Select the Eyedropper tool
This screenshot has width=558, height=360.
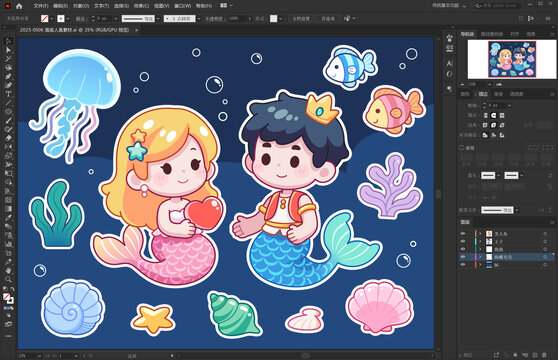click(8, 217)
